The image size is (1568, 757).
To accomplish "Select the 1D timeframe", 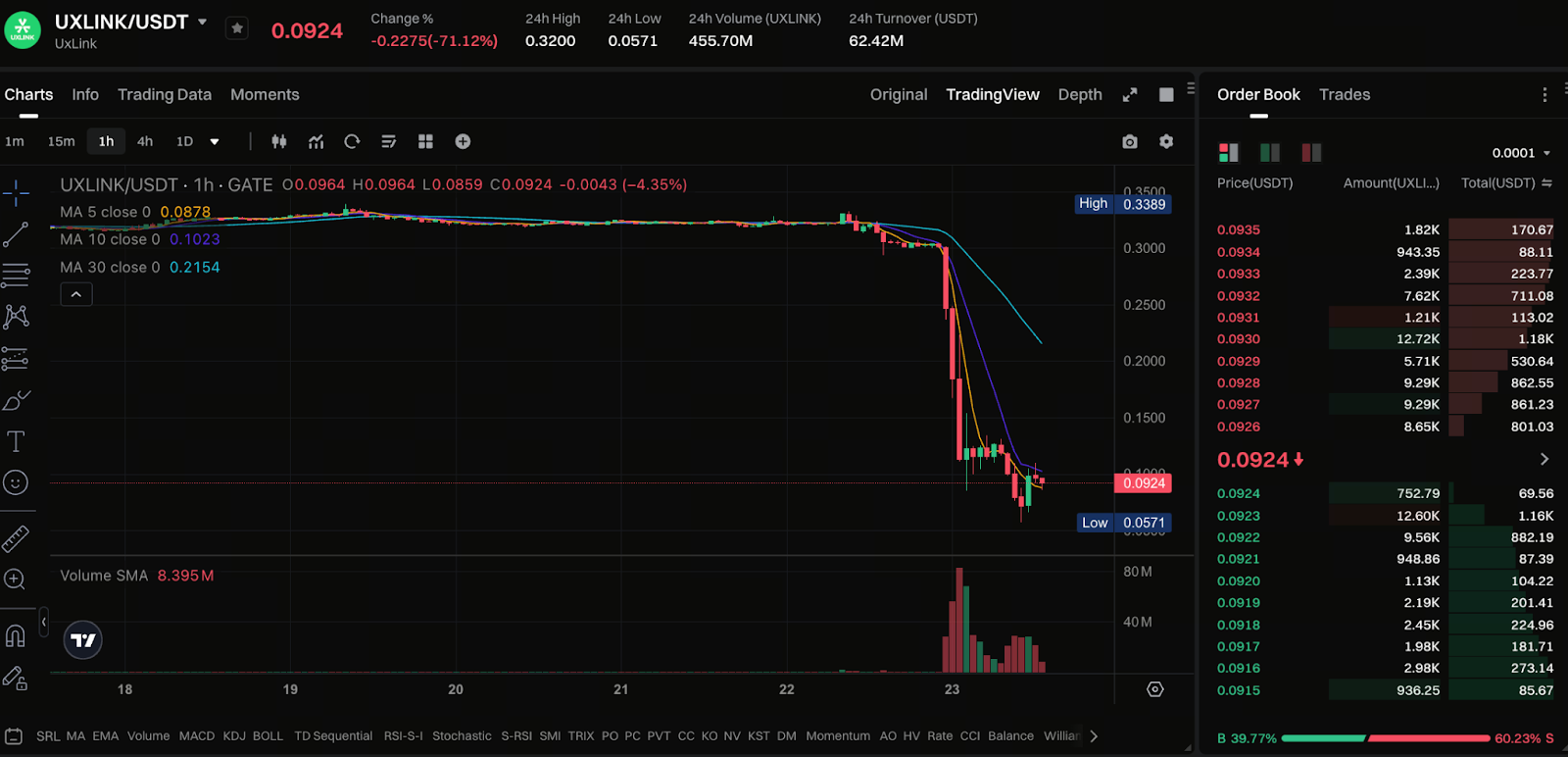I will tap(184, 141).
